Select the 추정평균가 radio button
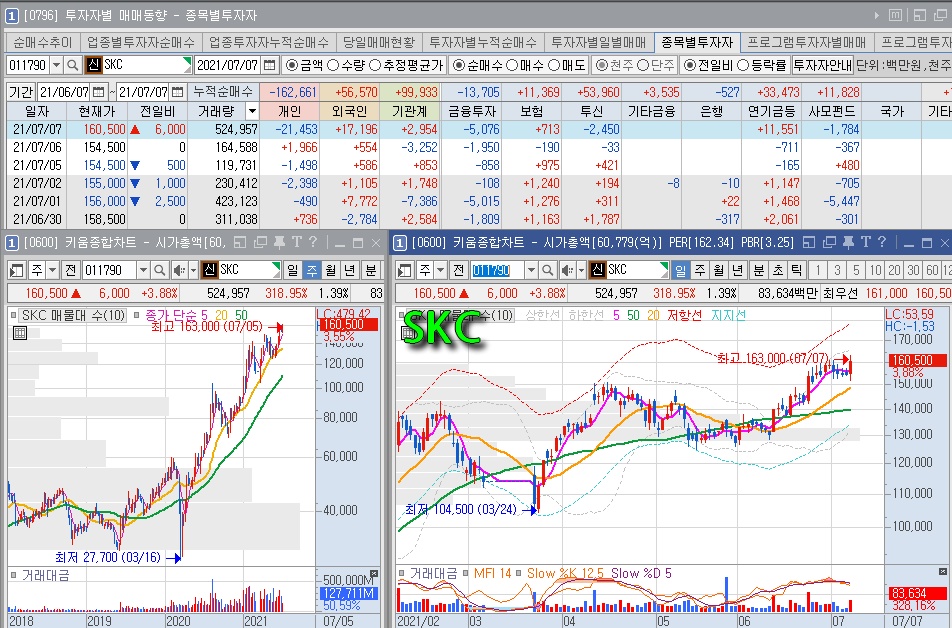Image resolution: width=952 pixels, height=628 pixels. pos(375,65)
